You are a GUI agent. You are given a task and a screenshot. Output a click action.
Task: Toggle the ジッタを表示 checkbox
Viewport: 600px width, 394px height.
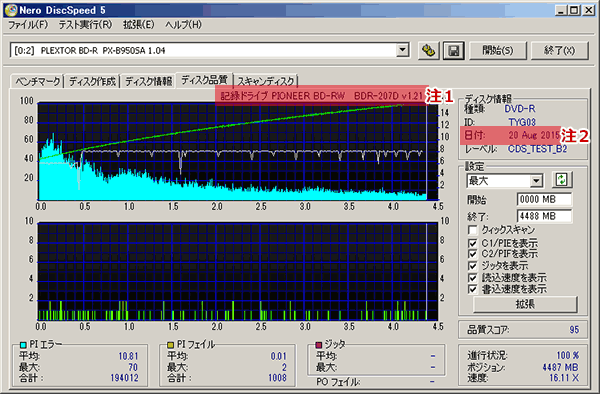click(473, 265)
